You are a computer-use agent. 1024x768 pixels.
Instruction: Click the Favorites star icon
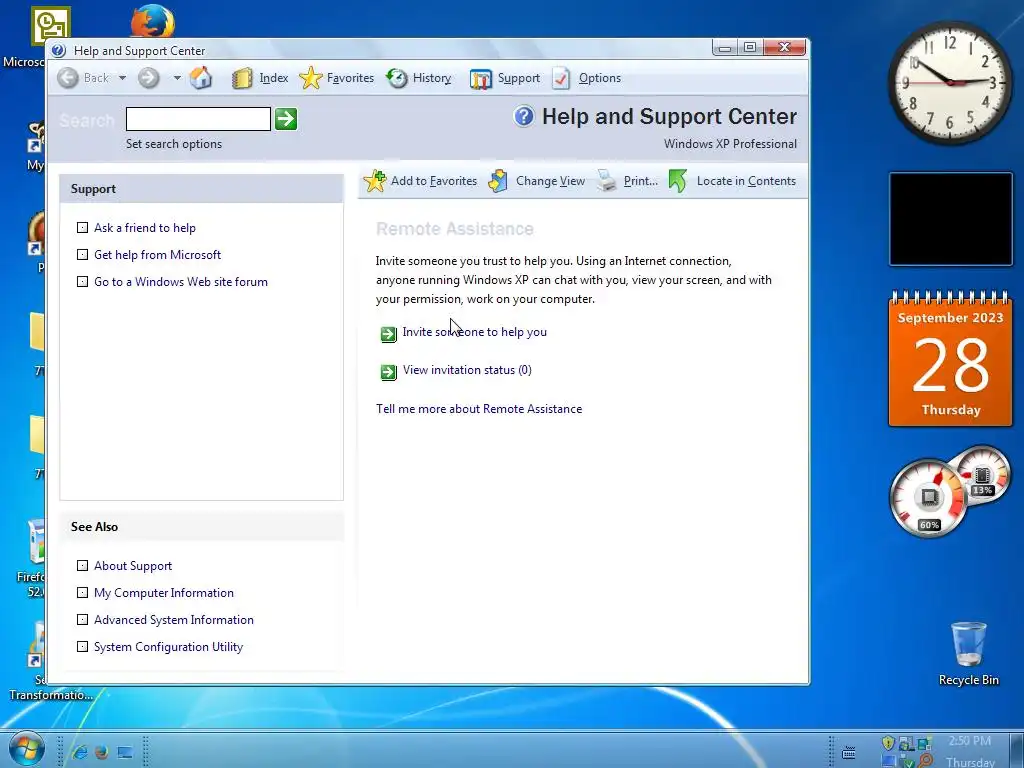coord(310,78)
